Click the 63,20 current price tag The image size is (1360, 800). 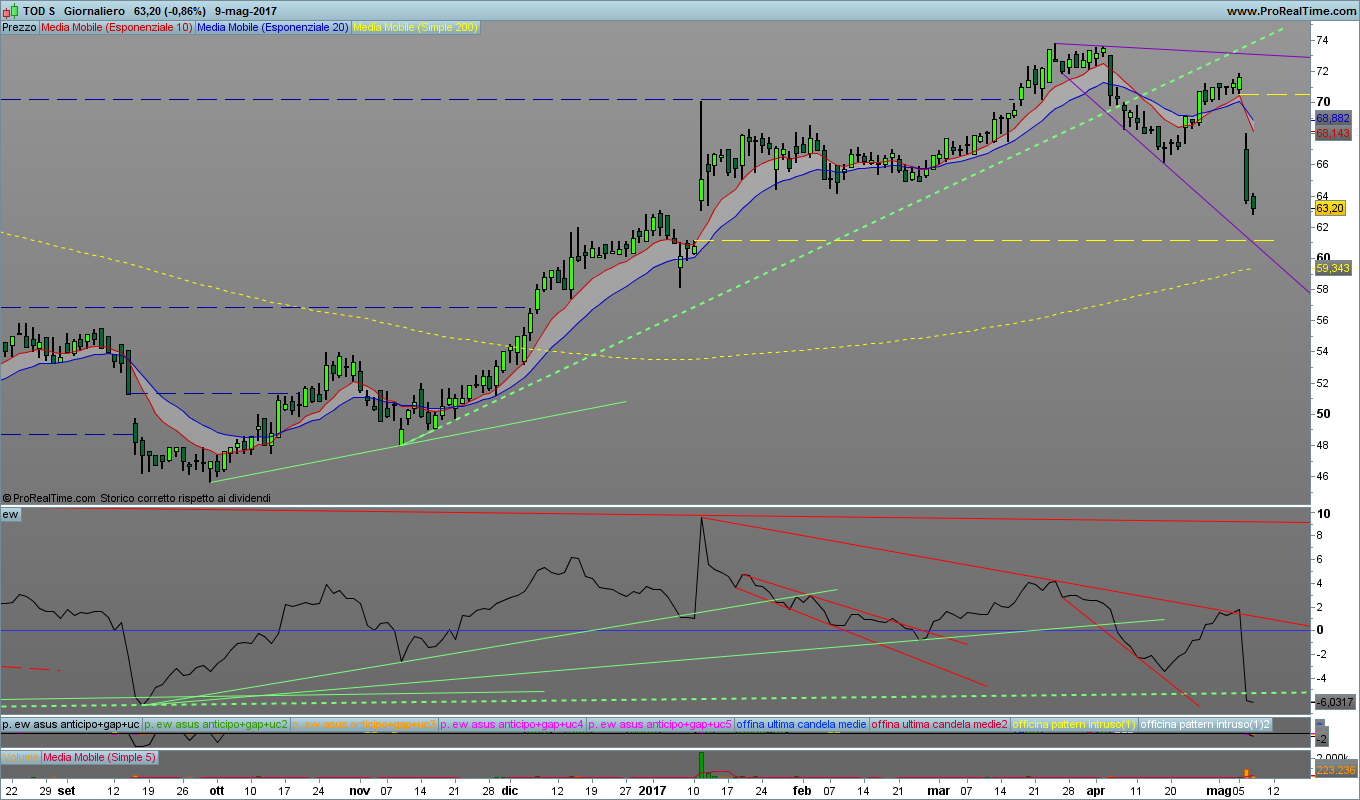[1330, 208]
